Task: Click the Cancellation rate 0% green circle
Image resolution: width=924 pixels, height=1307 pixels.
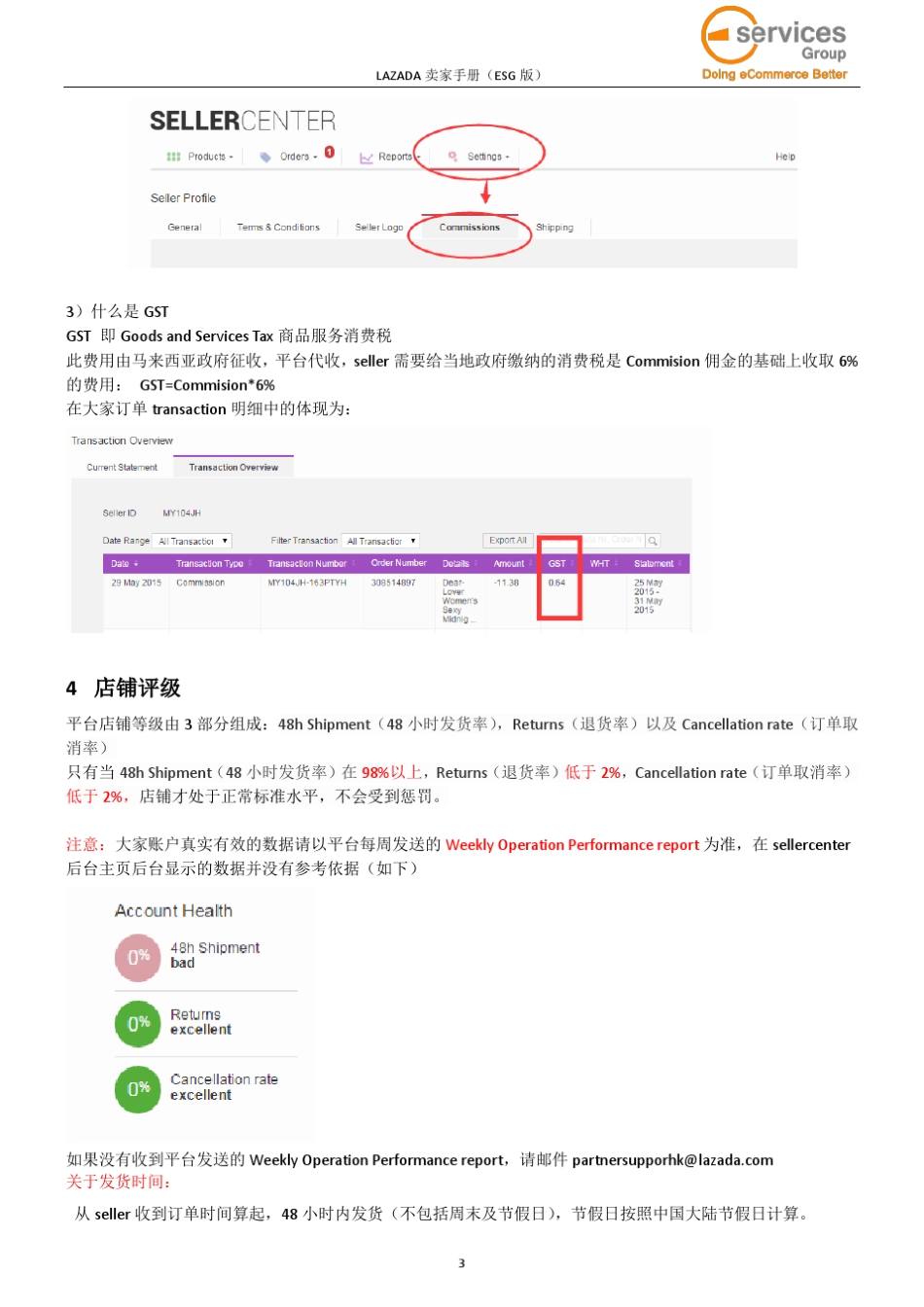Action: point(137,1088)
